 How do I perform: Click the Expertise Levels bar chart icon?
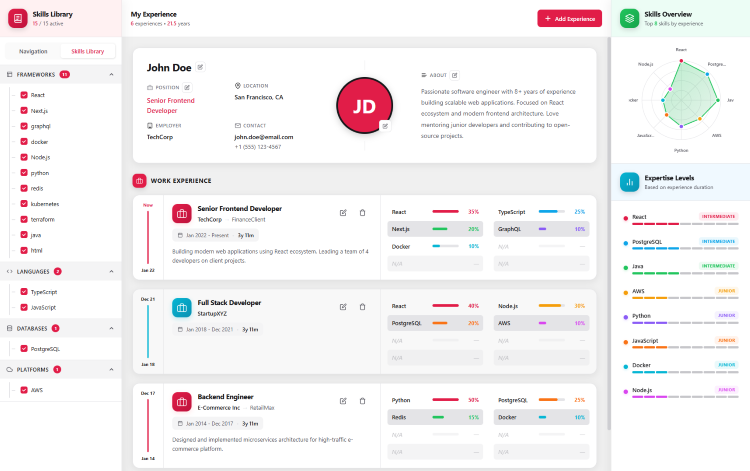point(629,182)
